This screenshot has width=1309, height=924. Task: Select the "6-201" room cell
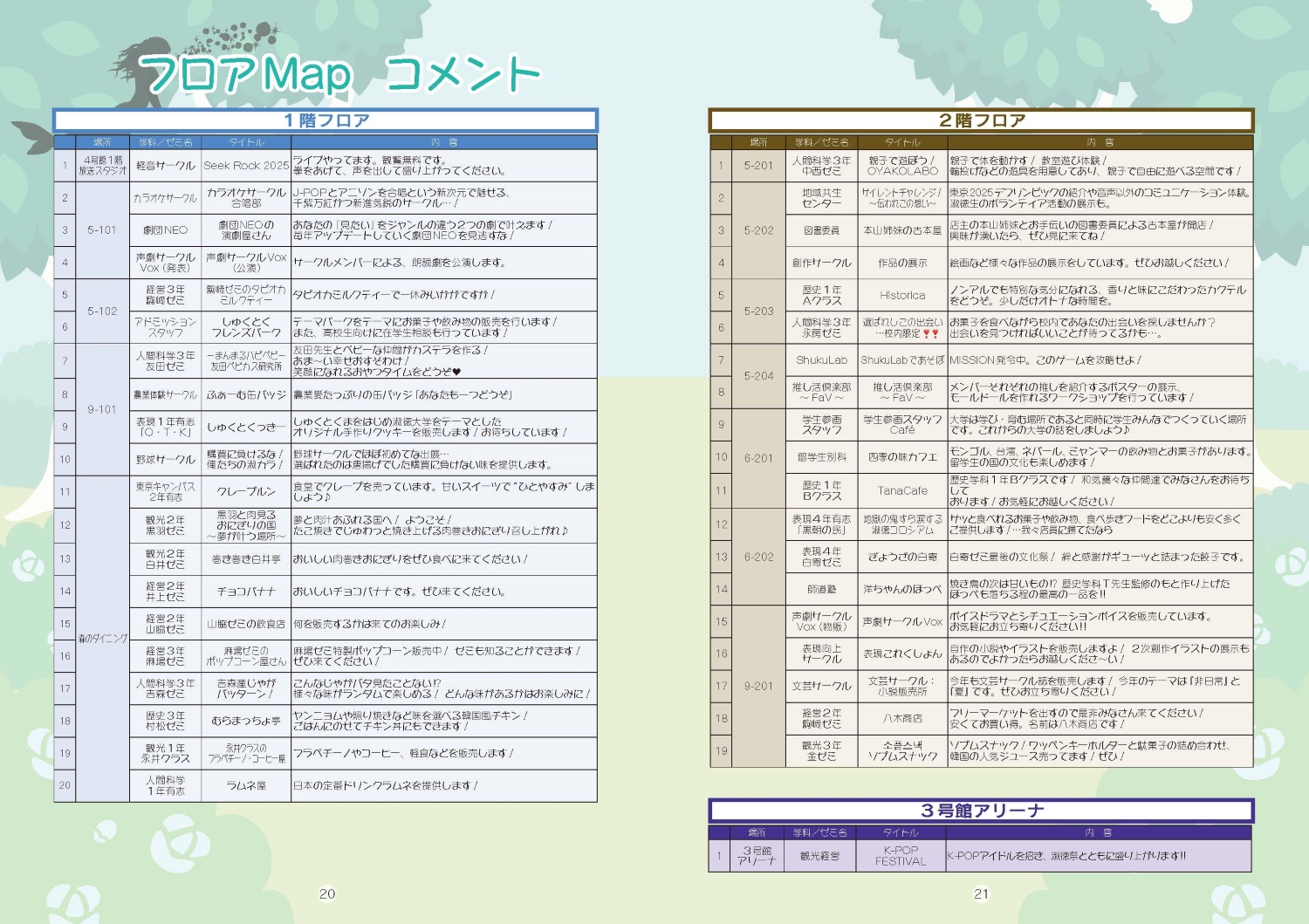coord(758,457)
